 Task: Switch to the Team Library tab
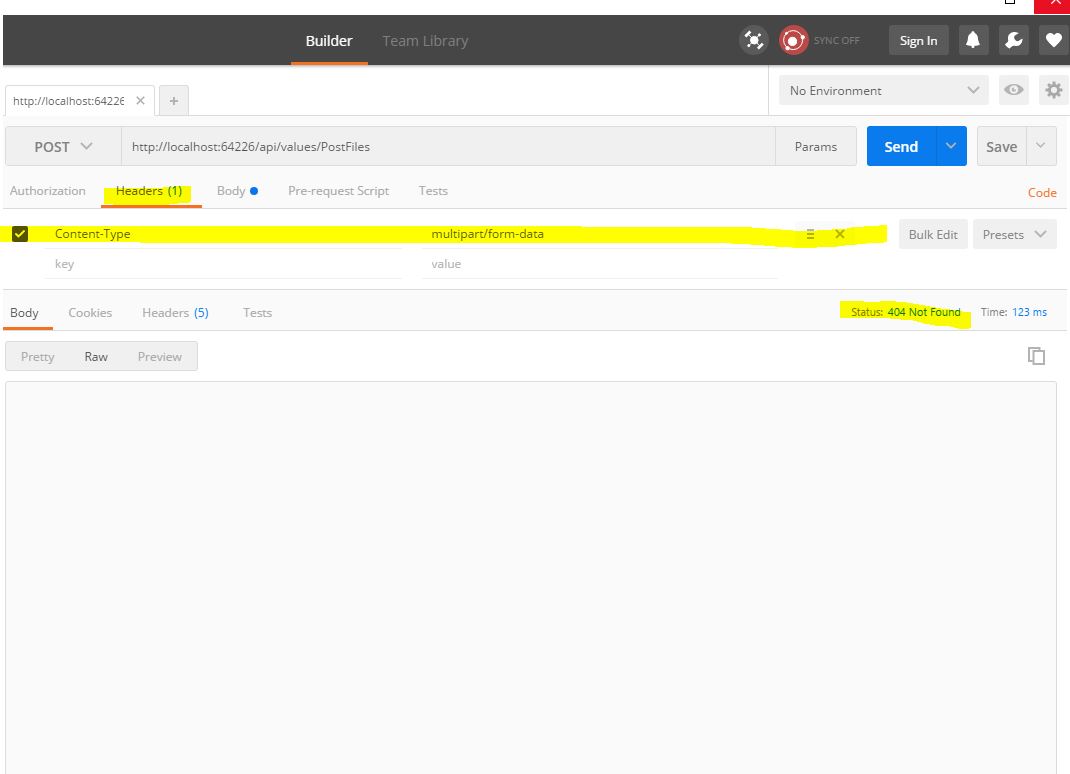(x=424, y=41)
